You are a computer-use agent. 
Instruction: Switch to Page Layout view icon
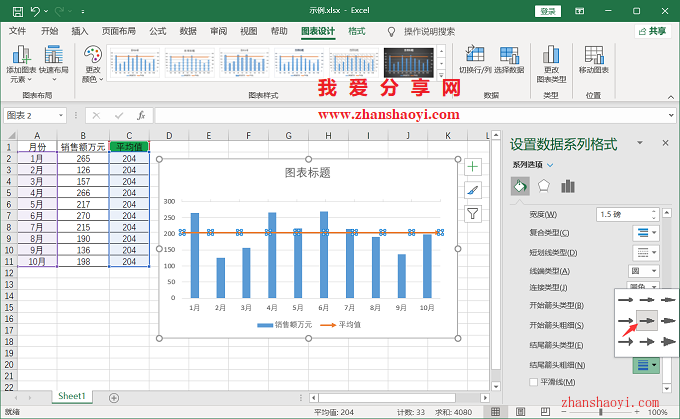[520, 412]
